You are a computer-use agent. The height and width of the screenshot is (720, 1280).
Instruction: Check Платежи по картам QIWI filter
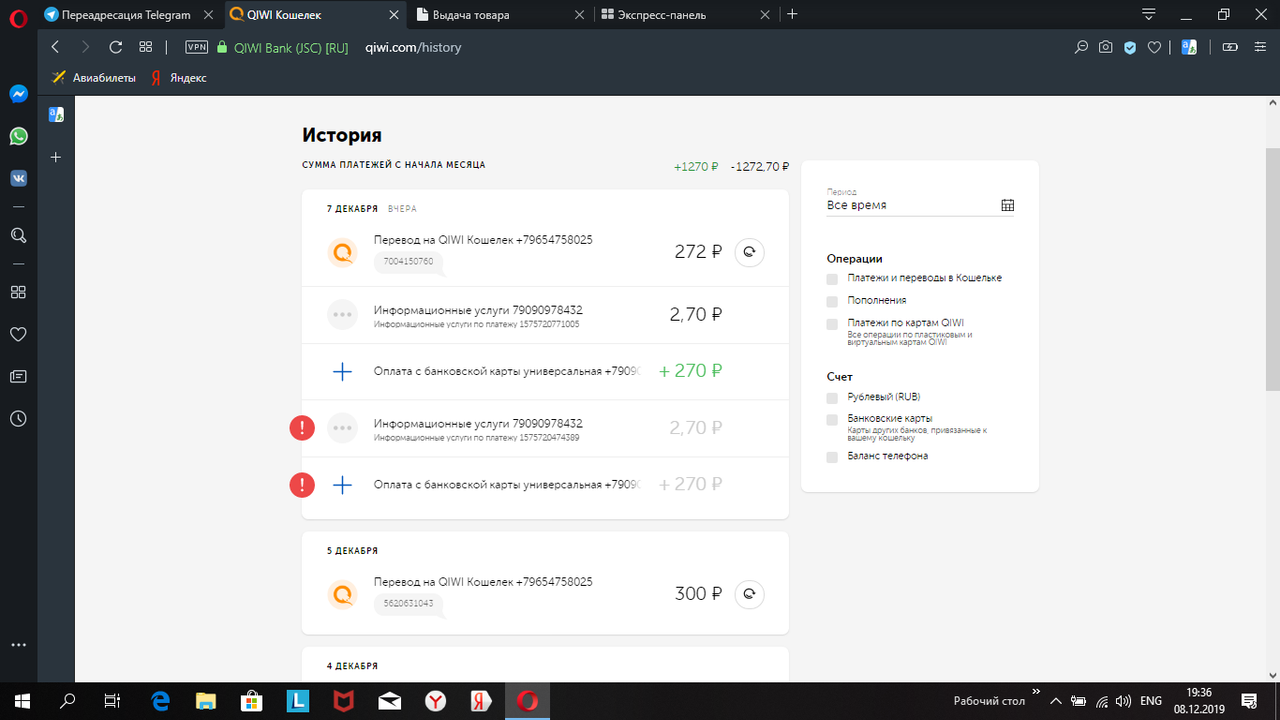pos(832,324)
